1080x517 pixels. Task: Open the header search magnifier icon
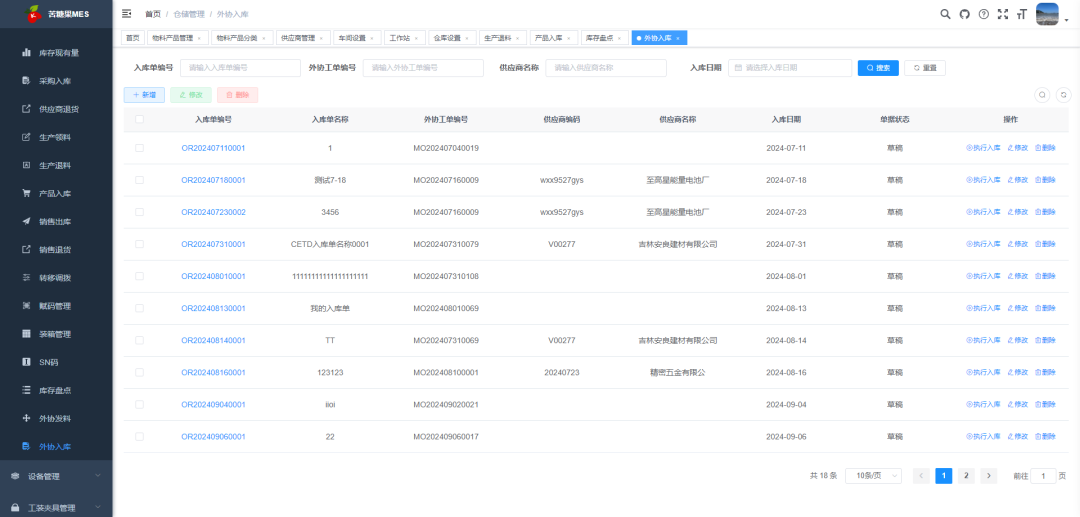pos(946,14)
